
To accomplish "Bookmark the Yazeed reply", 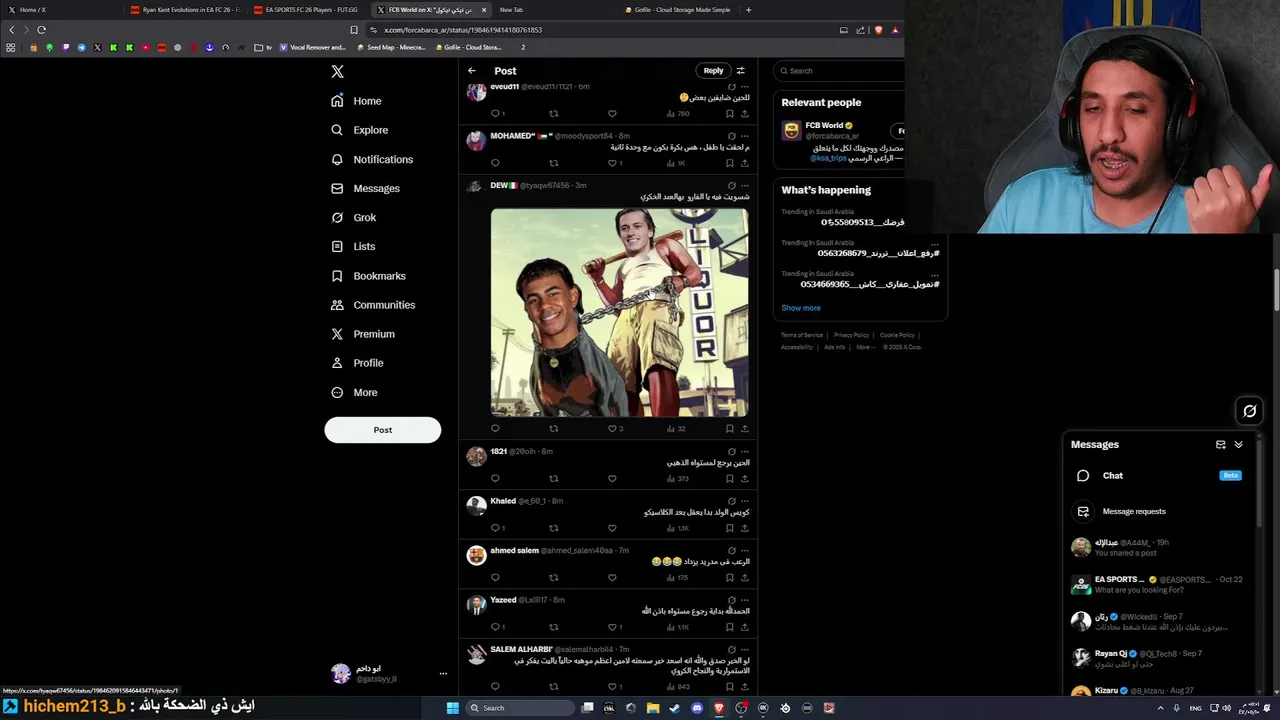I will (729, 627).
